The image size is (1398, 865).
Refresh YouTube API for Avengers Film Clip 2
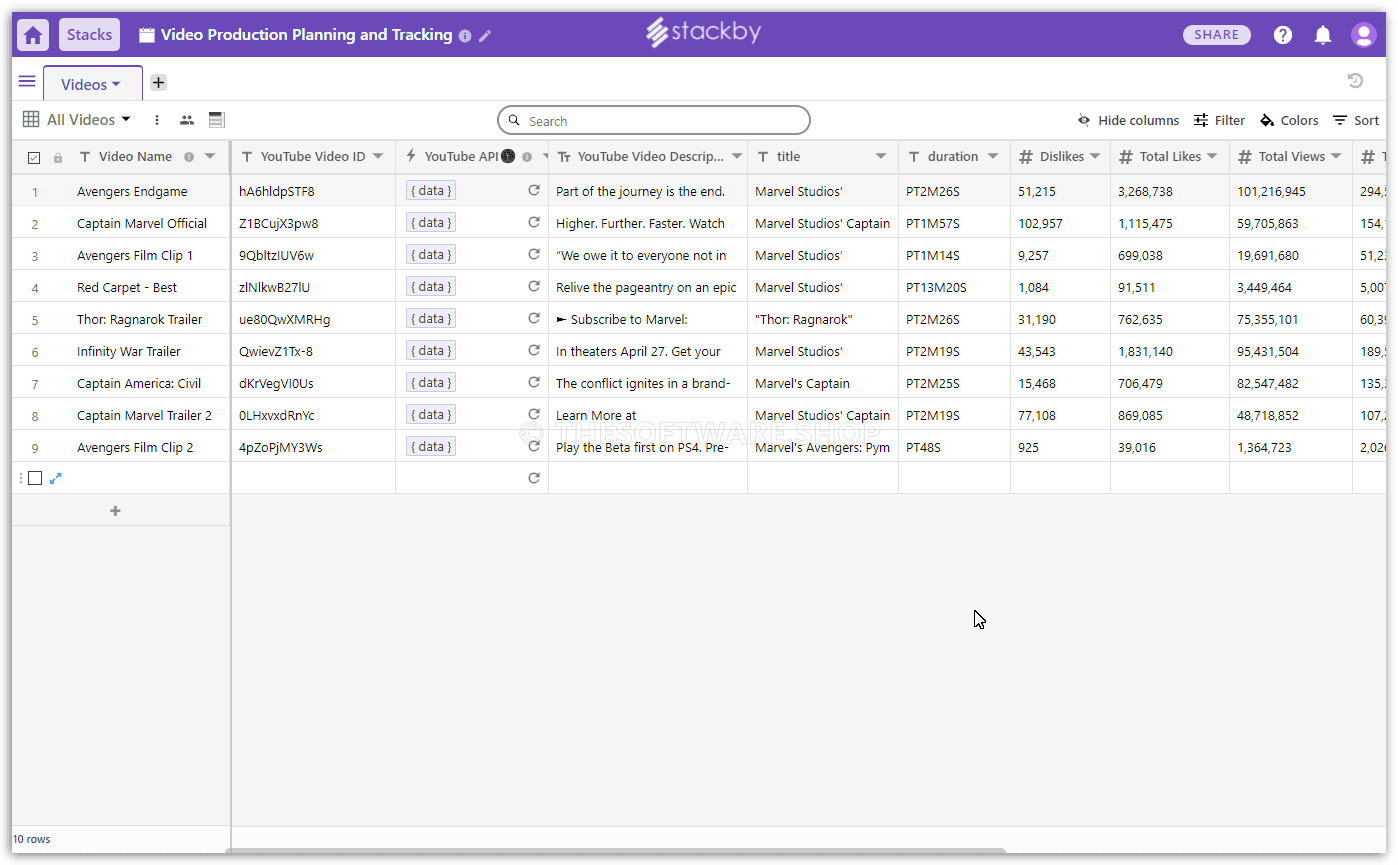coord(534,446)
